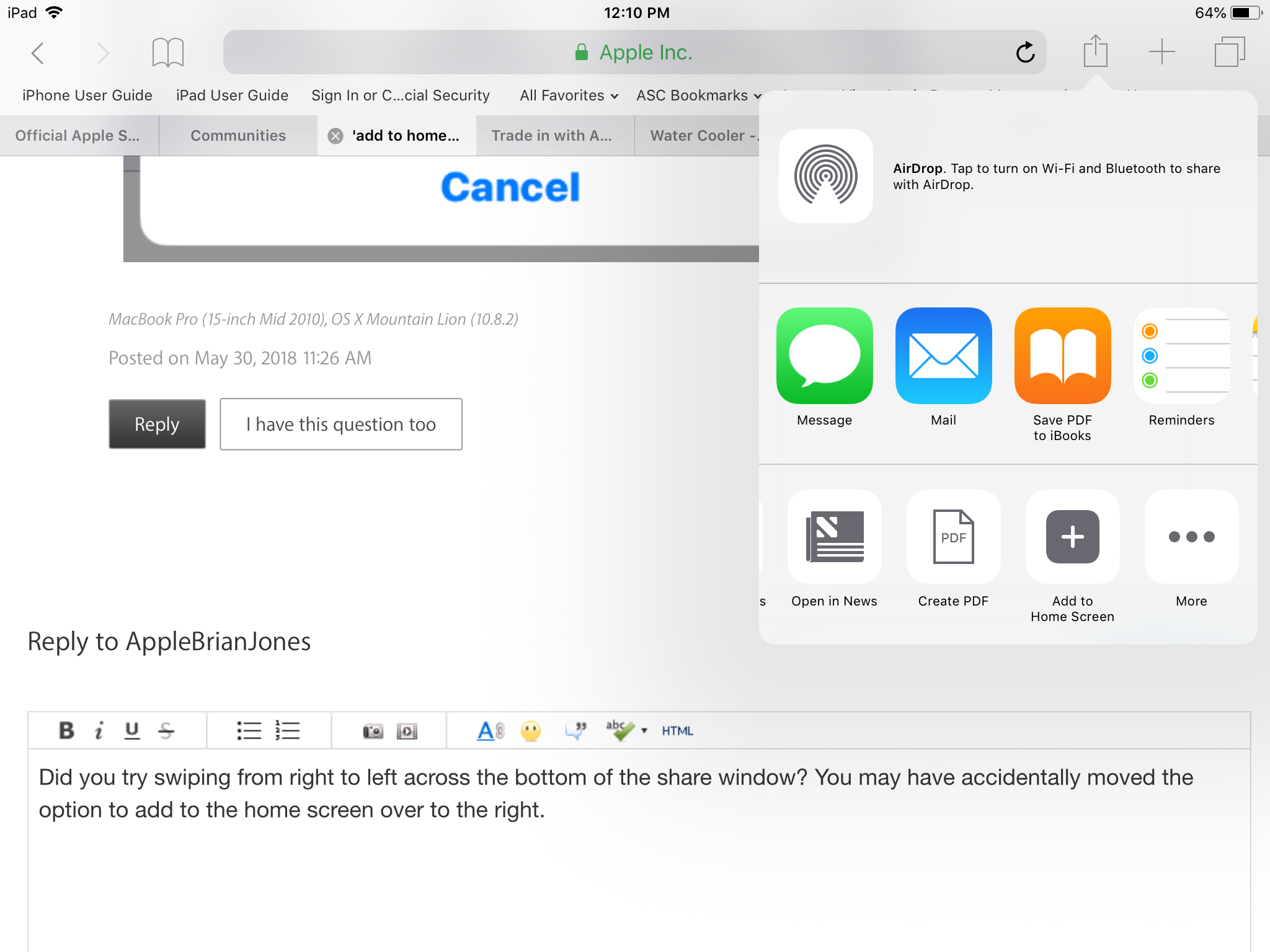Open the spell check dropdown arrow
1270x952 pixels.
(644, 731)
